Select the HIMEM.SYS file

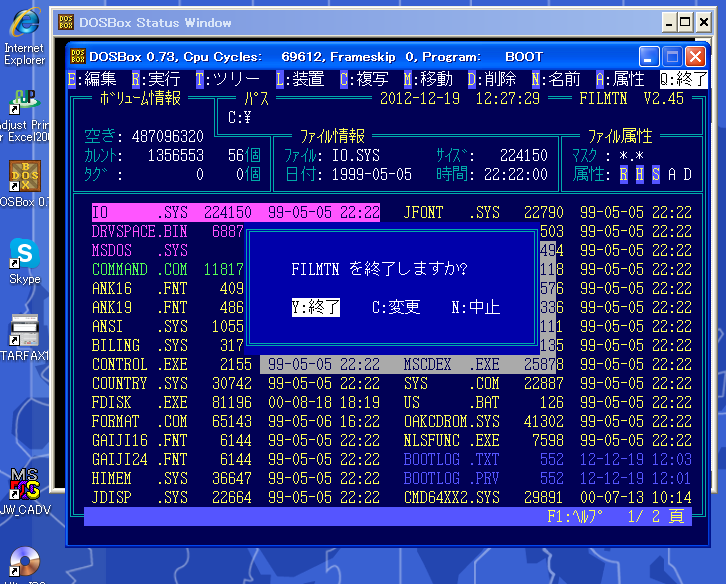tap(236, 478)
